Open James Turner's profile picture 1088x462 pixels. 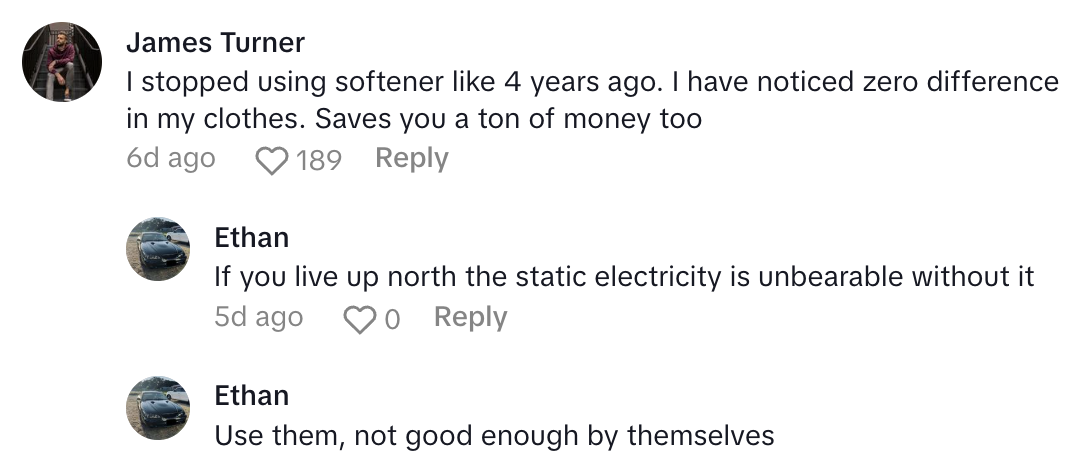[62, 62]
